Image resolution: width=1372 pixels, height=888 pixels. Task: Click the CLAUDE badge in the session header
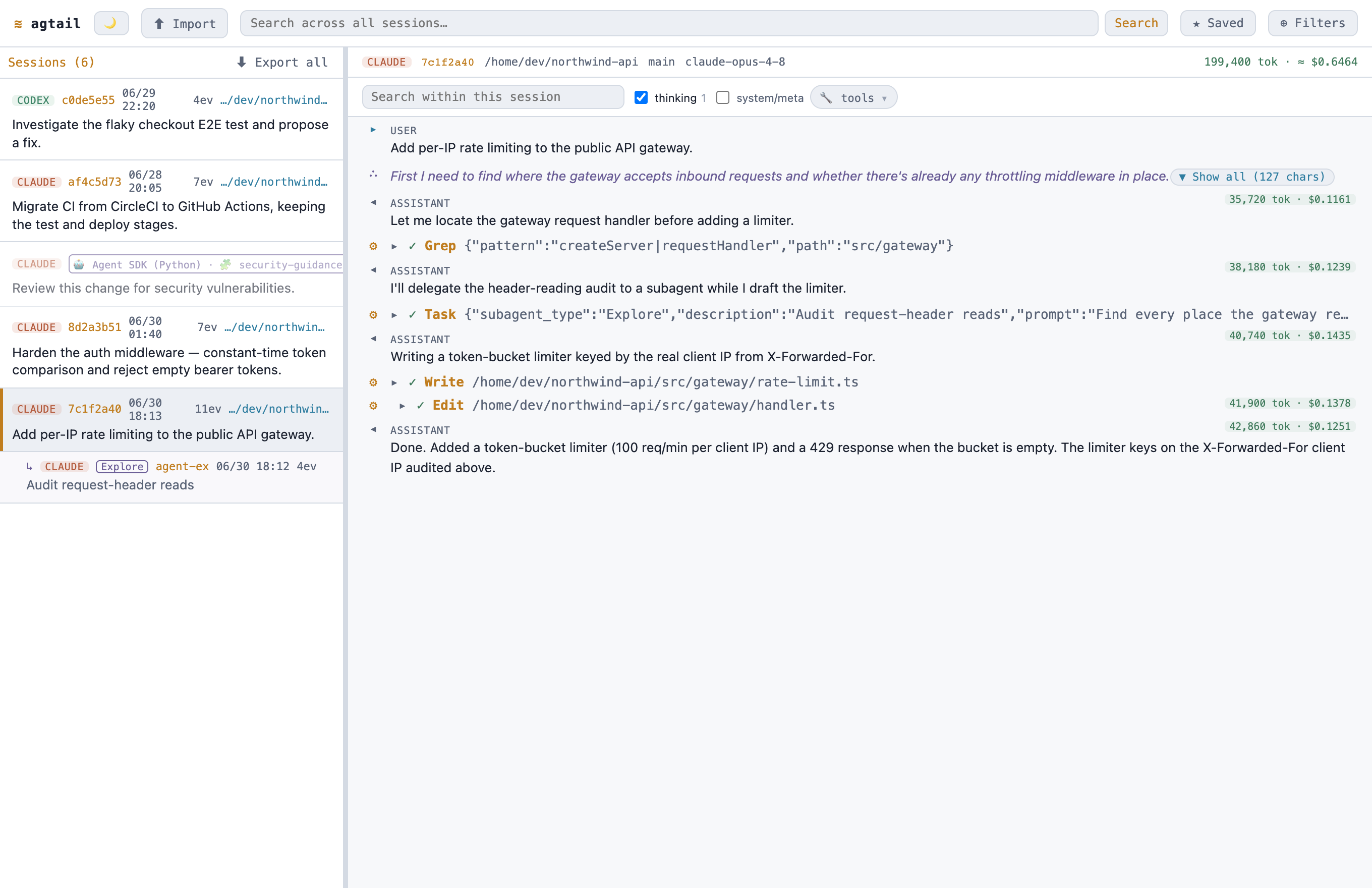(386, 62)
